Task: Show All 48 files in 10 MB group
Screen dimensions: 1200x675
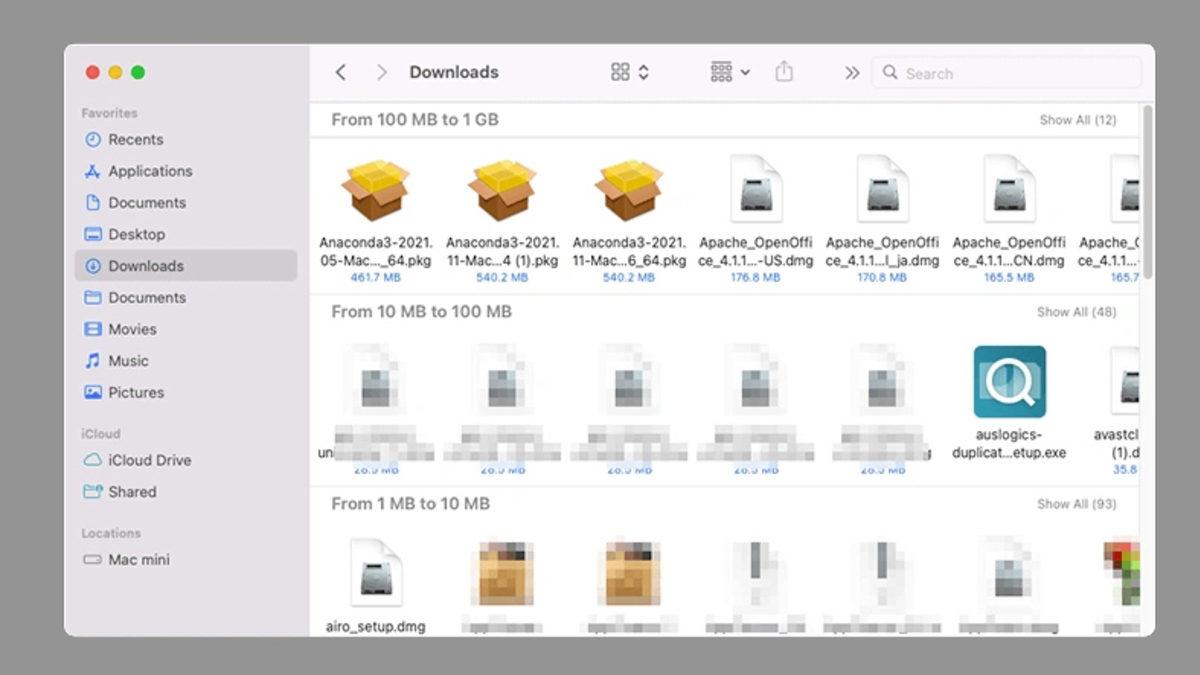Action: point(1078,311)
